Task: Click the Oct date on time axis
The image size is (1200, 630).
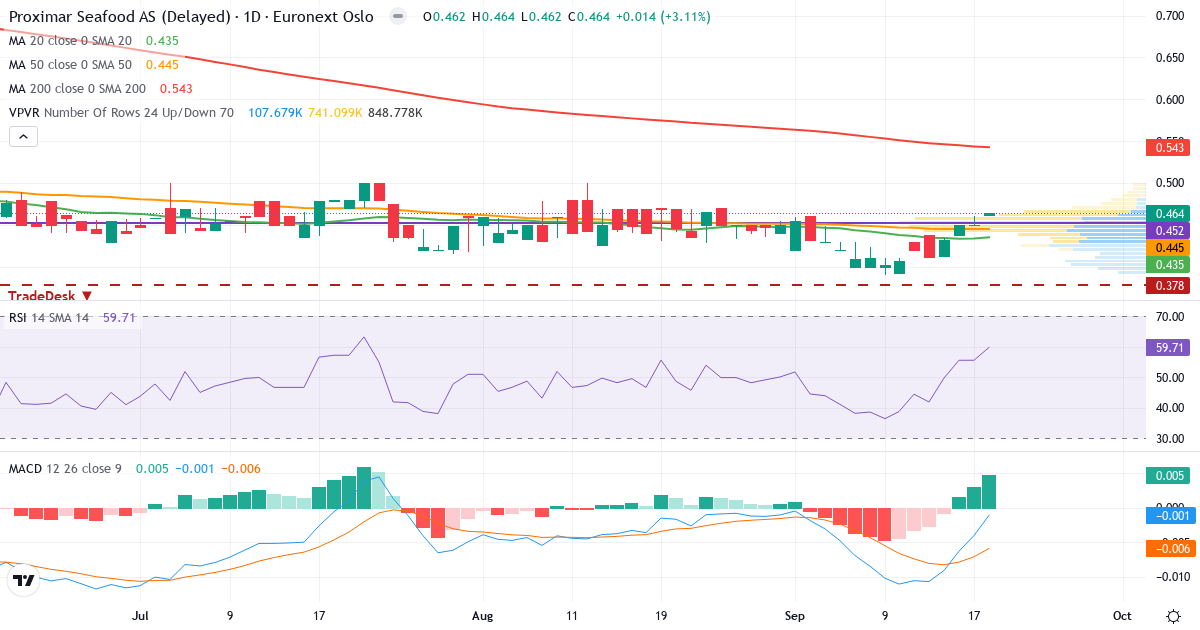Action: [x=1122, y=615]
